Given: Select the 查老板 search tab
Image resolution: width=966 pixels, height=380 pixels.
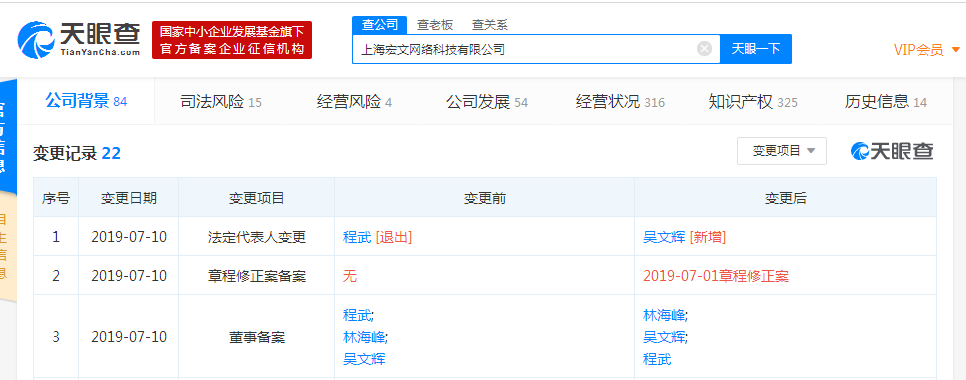Looking at the screenshot, I should (x=435, y=25).
